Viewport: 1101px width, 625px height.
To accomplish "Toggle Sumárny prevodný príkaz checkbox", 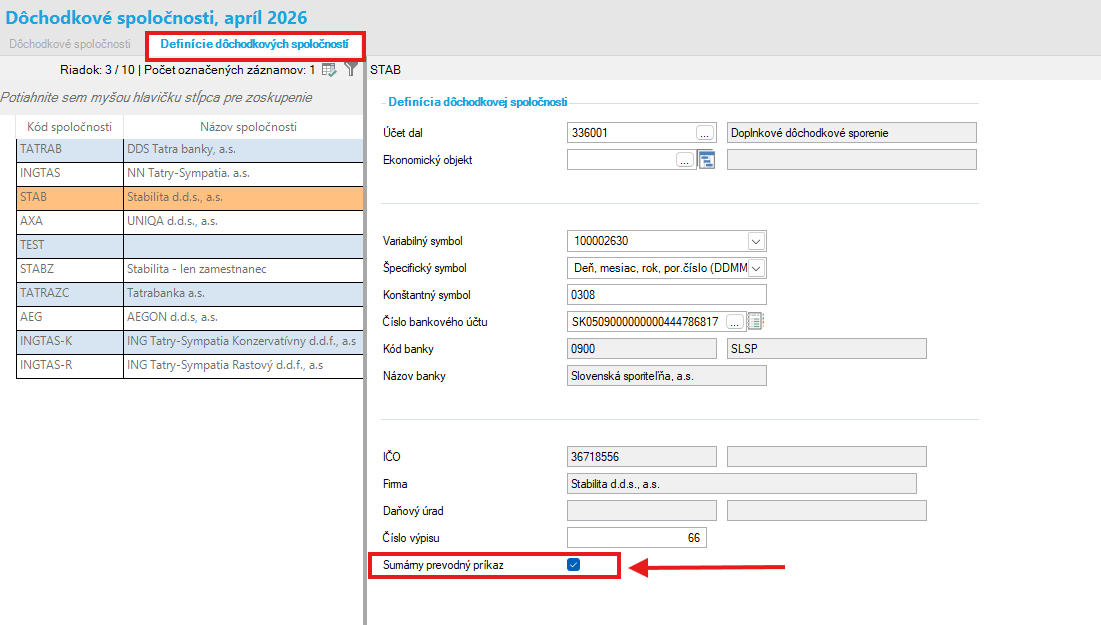I will click(x=574, y=565).
